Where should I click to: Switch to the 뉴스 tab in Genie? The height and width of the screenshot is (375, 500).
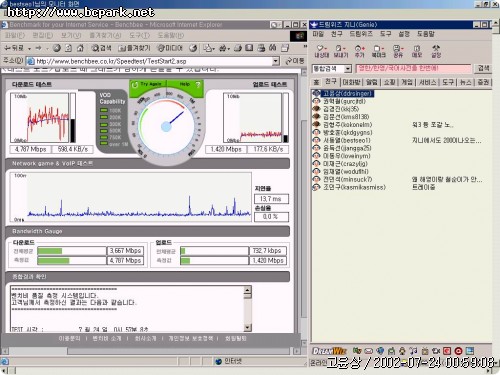465,82
